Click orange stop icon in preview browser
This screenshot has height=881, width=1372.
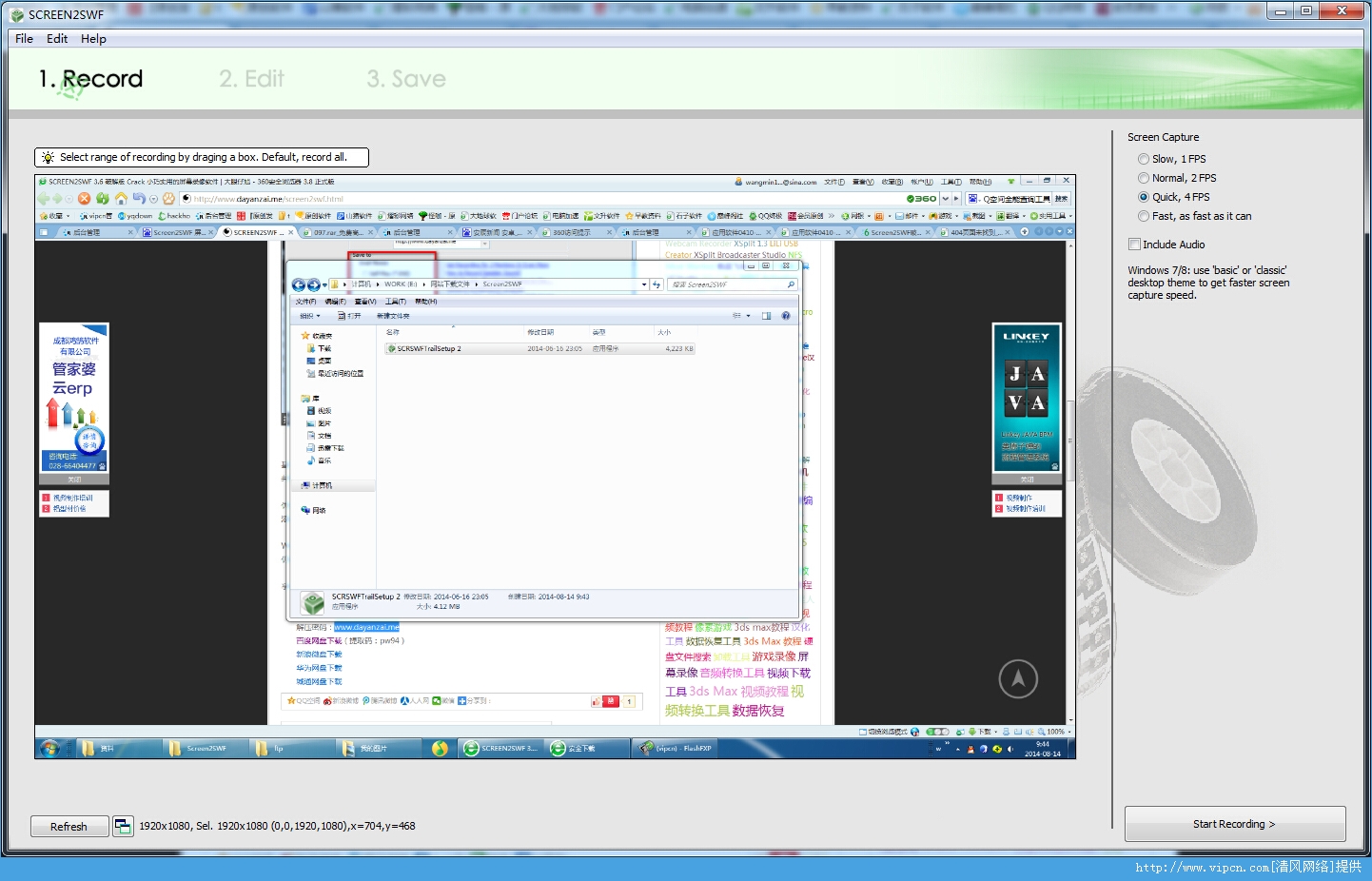click(84, 199)
